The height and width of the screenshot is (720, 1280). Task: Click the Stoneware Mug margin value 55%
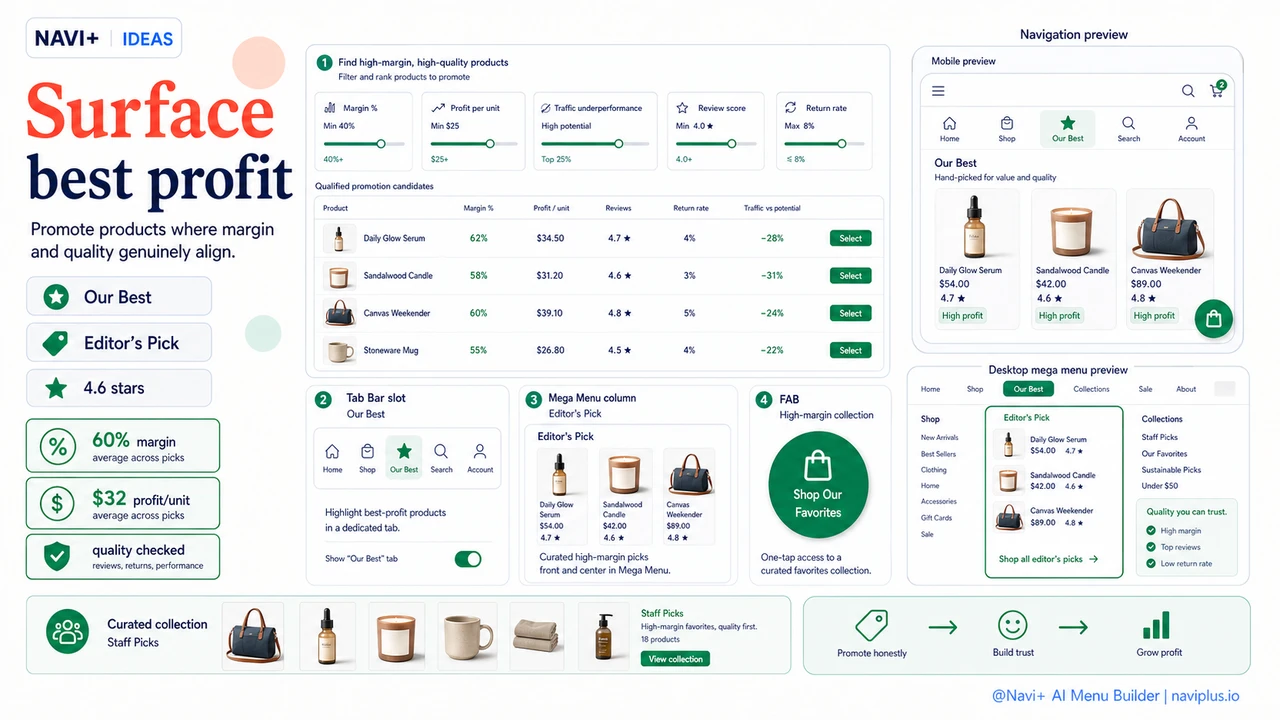pos(478,350)
